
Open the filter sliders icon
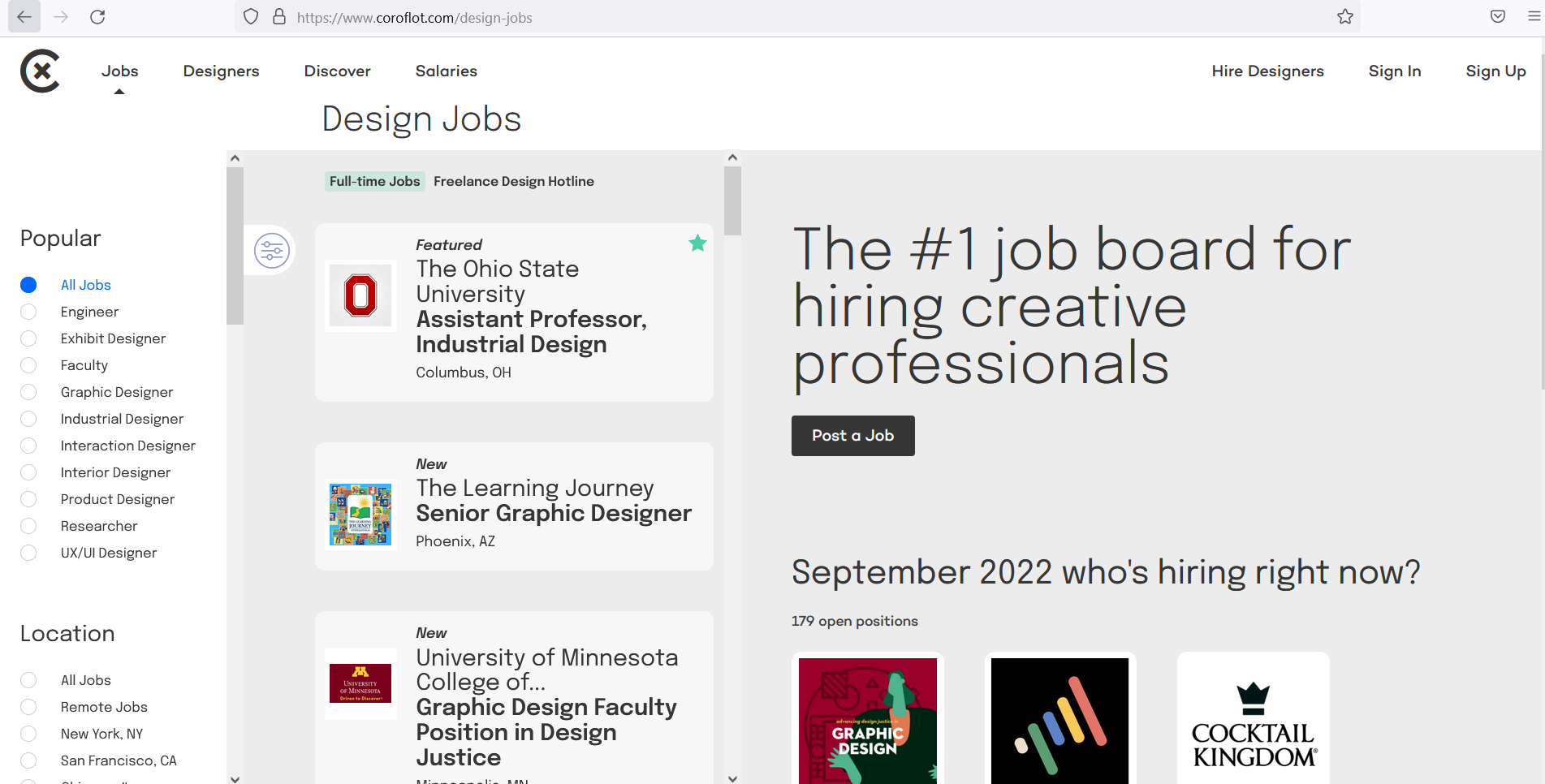pyautogui.click(x=272, y=250)
